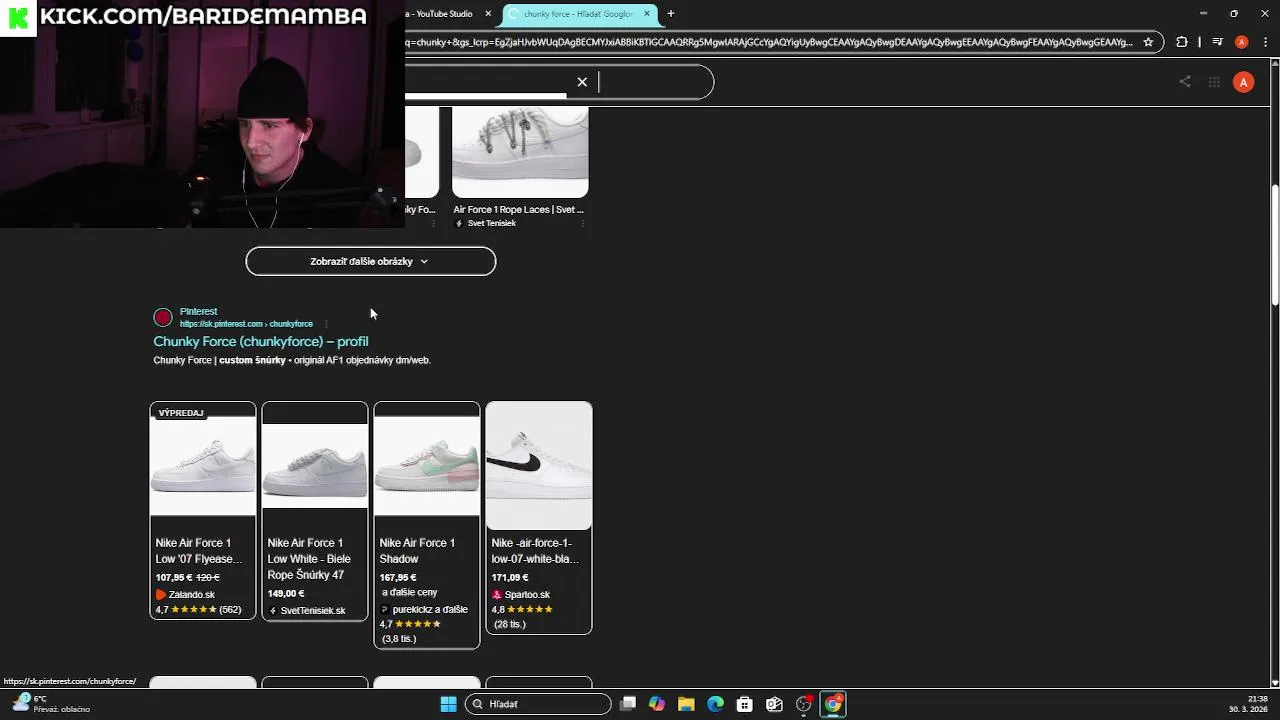This screenshot has width=1280, height=720.
Task: Open the Chrome extensions puzzle icon
Action: 1182,42
